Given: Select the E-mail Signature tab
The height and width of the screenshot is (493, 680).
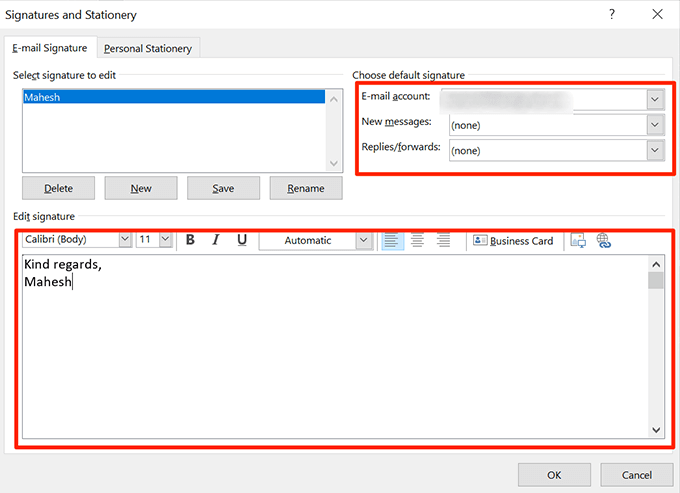Looking at the screenshot, I should pyautogui.click(x=49, y=48).
